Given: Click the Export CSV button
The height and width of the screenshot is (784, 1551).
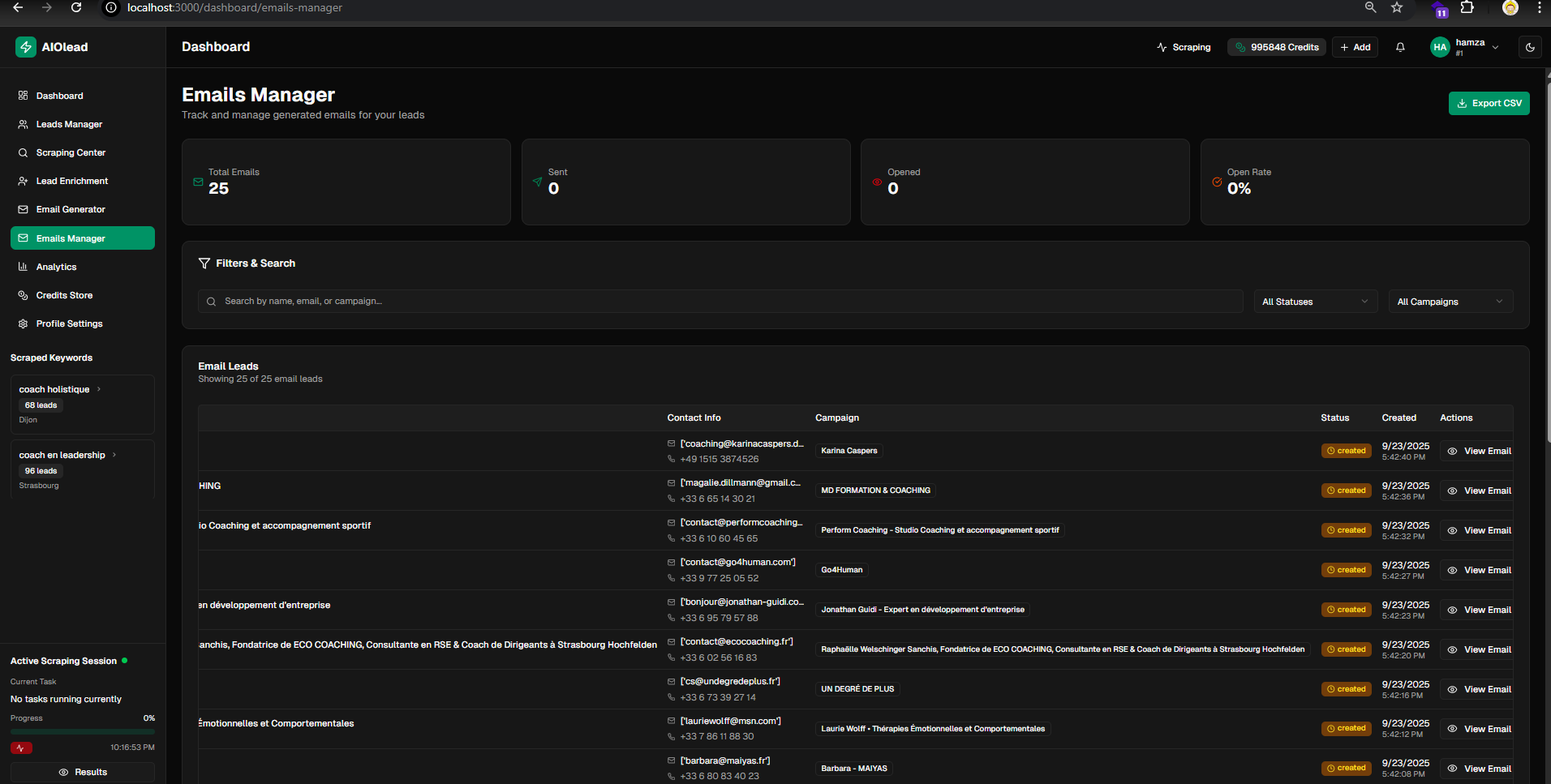Looking at the screenshot, I should pos(1489,103).
